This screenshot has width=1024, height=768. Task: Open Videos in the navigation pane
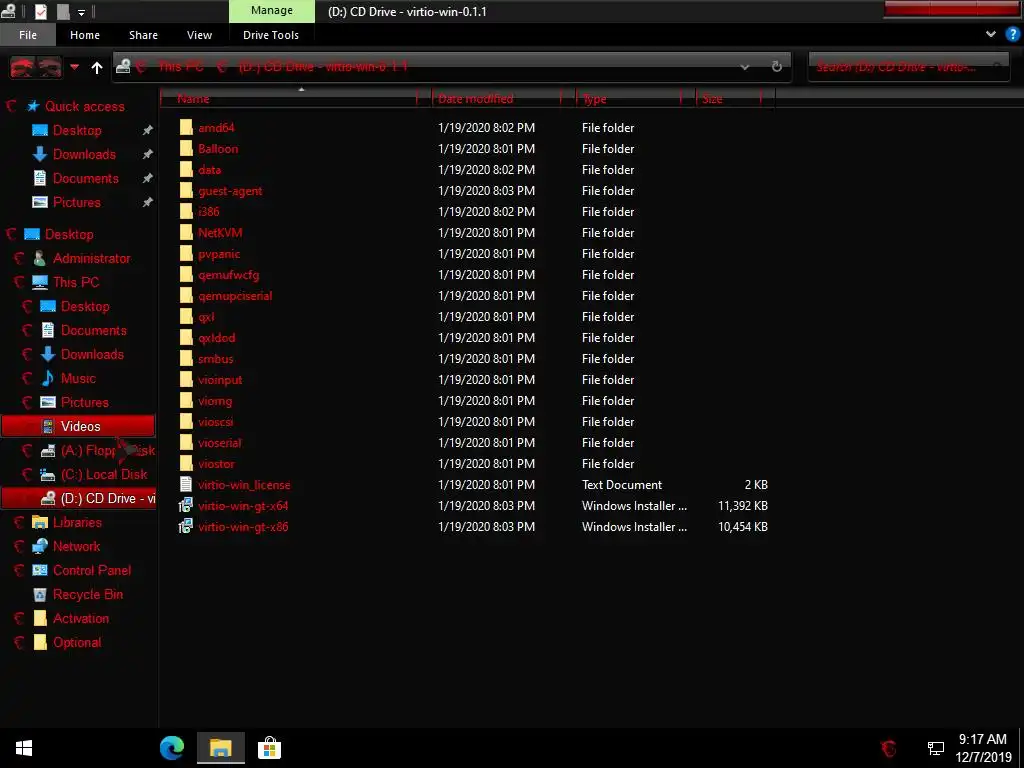pyautogui.click(x=80, y=426)
